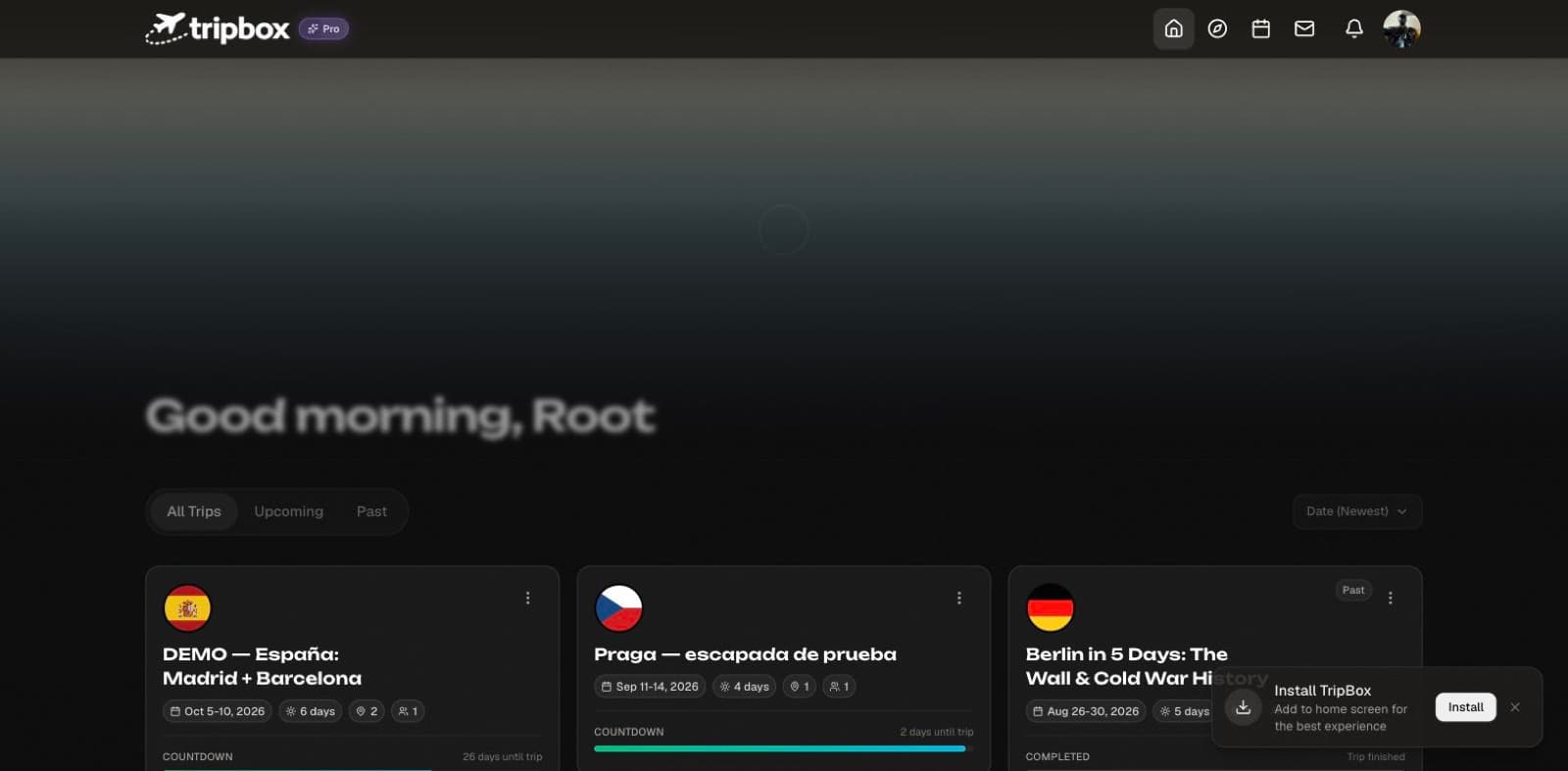Expand the Date (Newest) sort dropdown
1568x771 pixels.
pyautogui.click(x=1357, y=511)
